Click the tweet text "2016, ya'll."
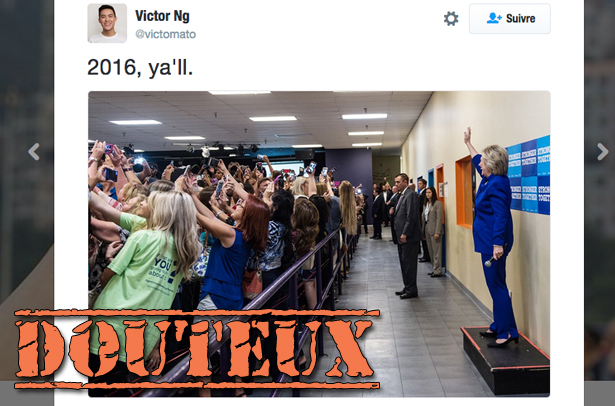 pos(140,67)
